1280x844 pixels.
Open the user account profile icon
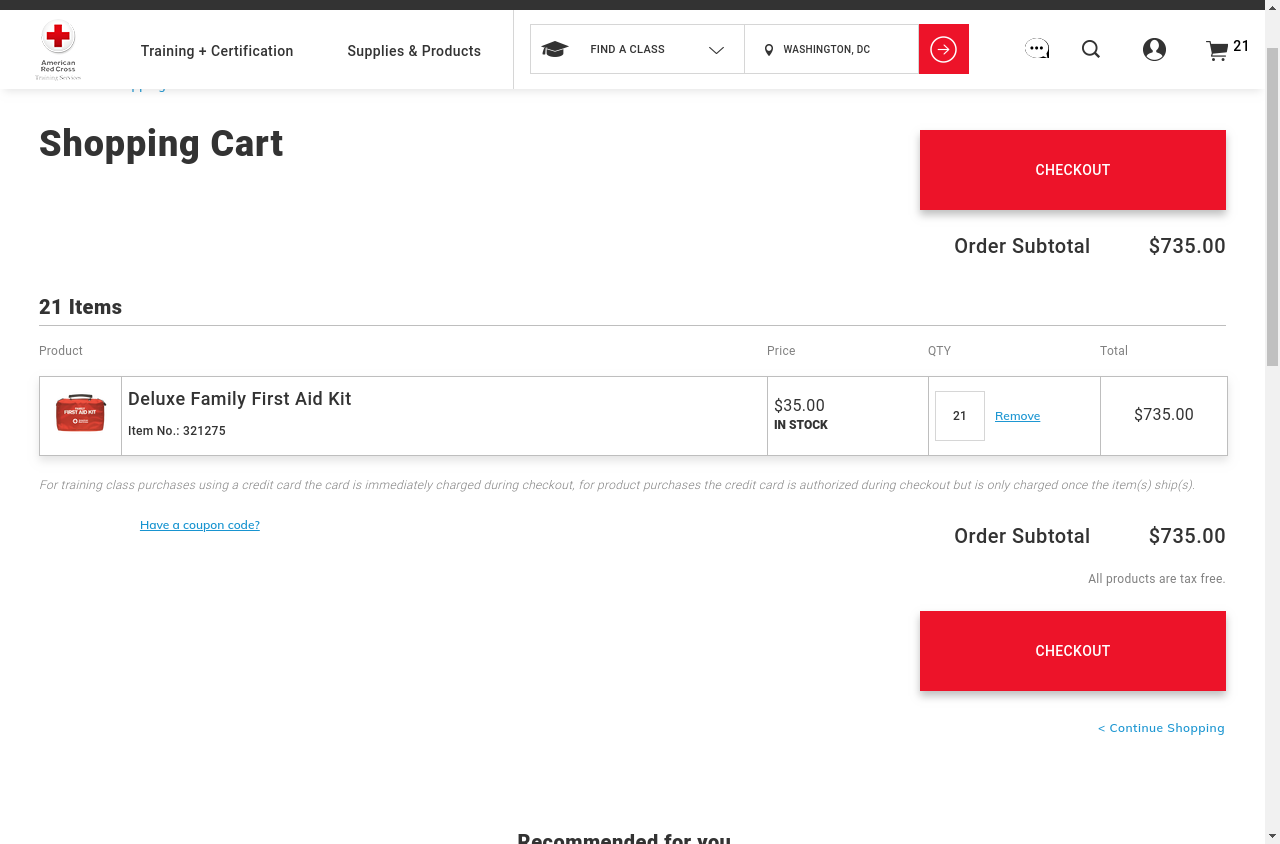1154,49
